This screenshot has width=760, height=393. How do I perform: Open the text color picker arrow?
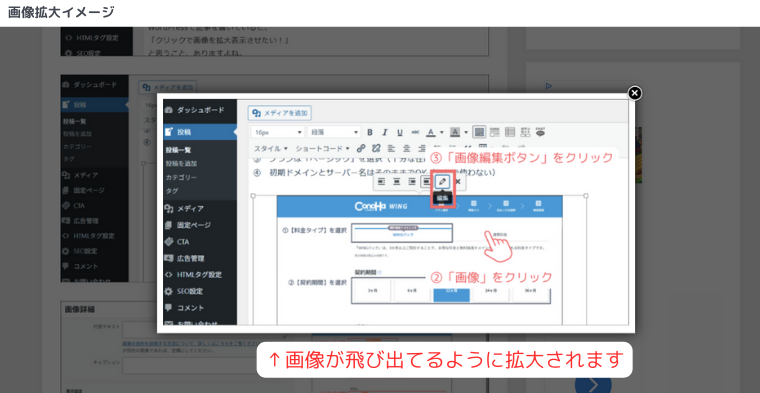pos(442,132)
